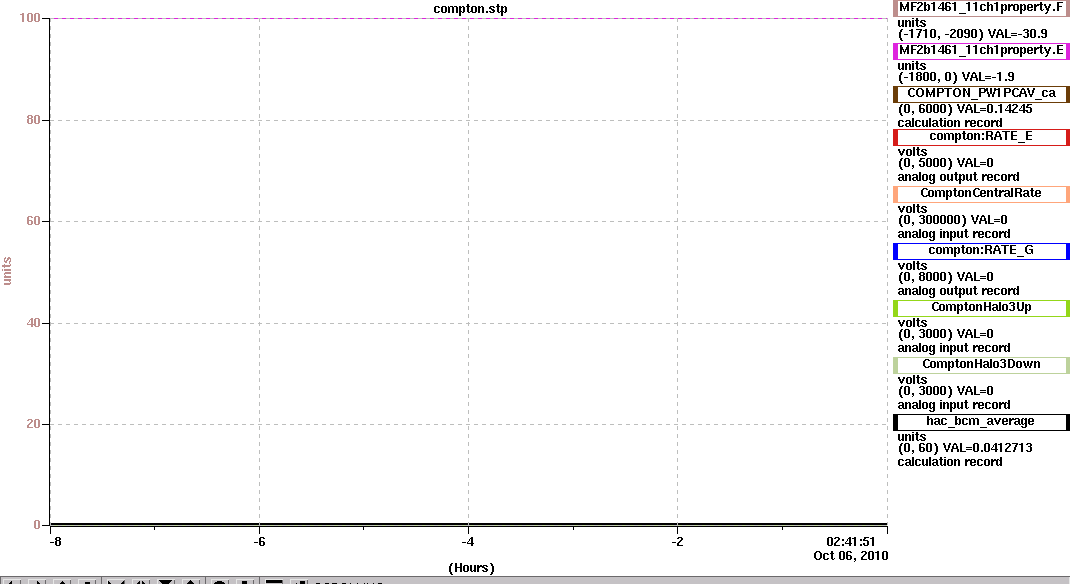Select the MF2b1461_11ch1property.F curve legend button
1070x584 pixels.
(x=981, y=8)
